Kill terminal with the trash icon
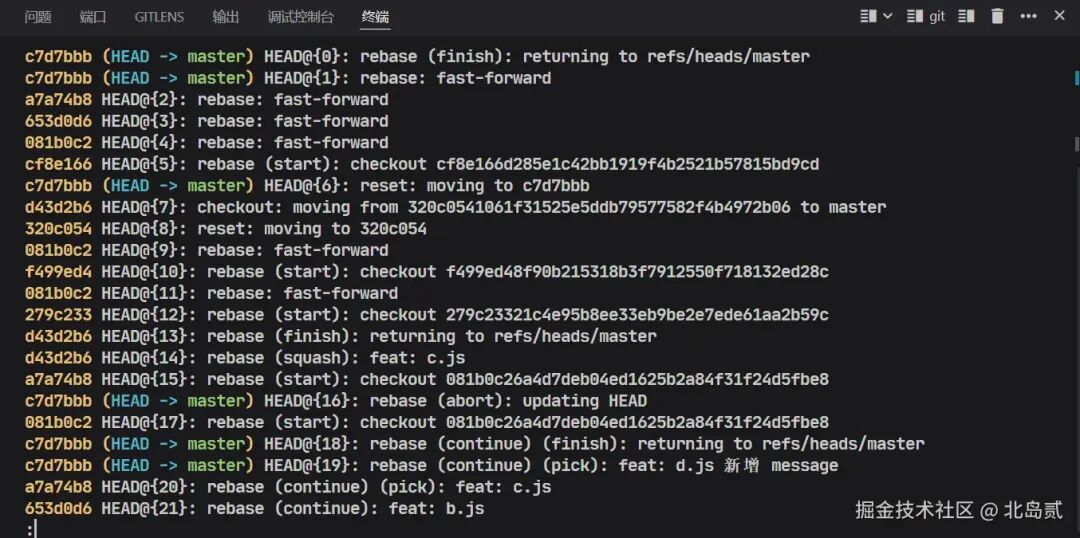The width and height of the screenshot is (1080, 538). (x=997, y=16)
